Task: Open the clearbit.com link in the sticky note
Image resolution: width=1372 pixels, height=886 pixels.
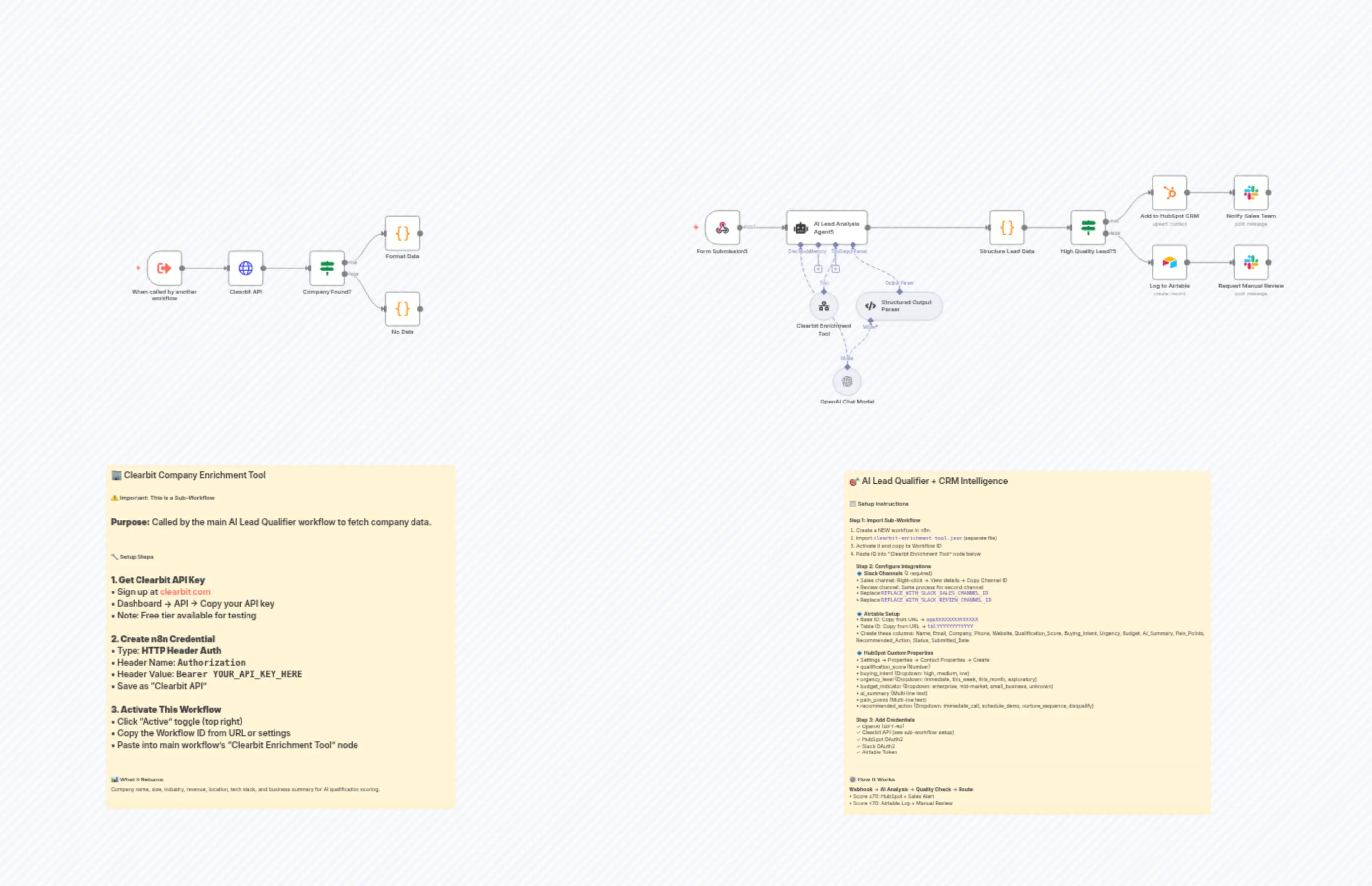Action: [185, 591]
